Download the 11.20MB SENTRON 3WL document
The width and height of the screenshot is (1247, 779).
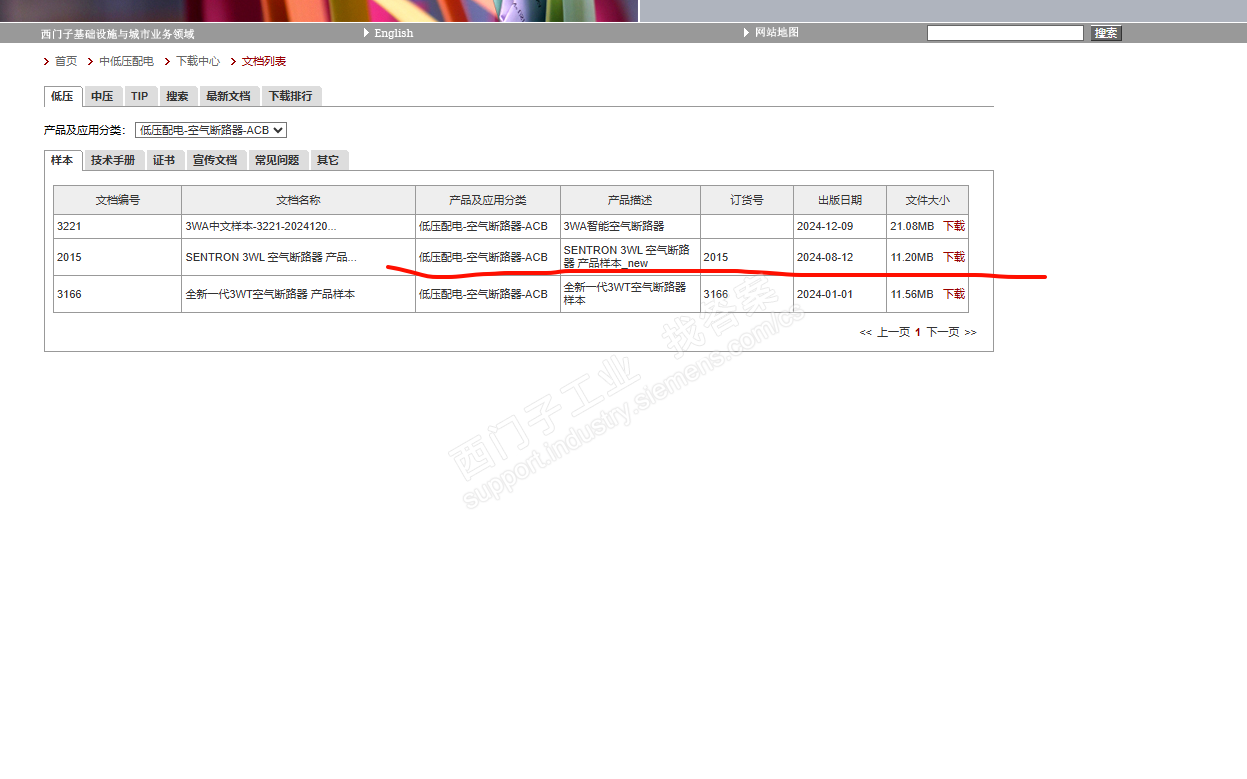click(954, 257)
